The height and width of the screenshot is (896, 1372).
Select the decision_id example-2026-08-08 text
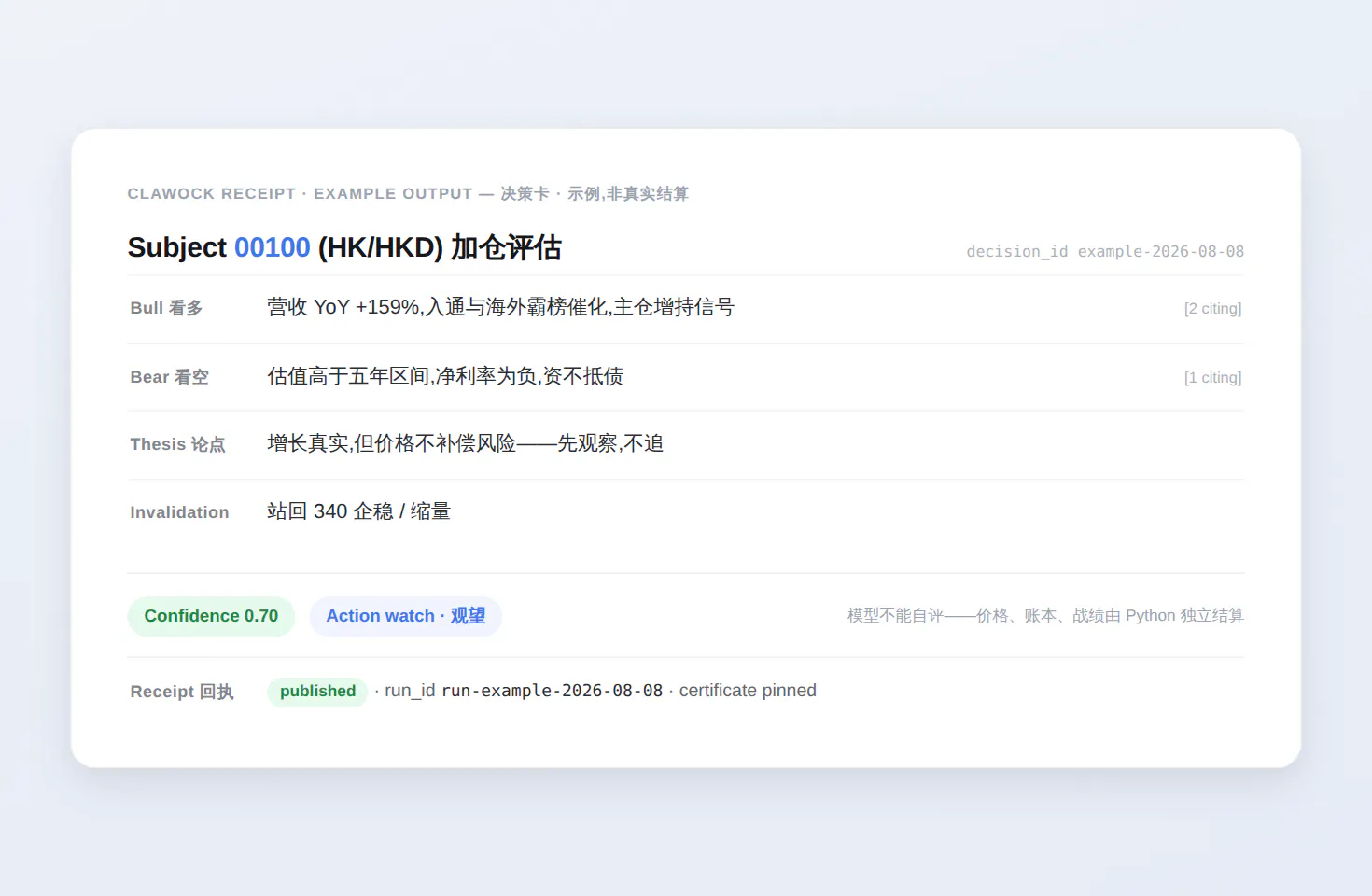tap(1105, 252)
